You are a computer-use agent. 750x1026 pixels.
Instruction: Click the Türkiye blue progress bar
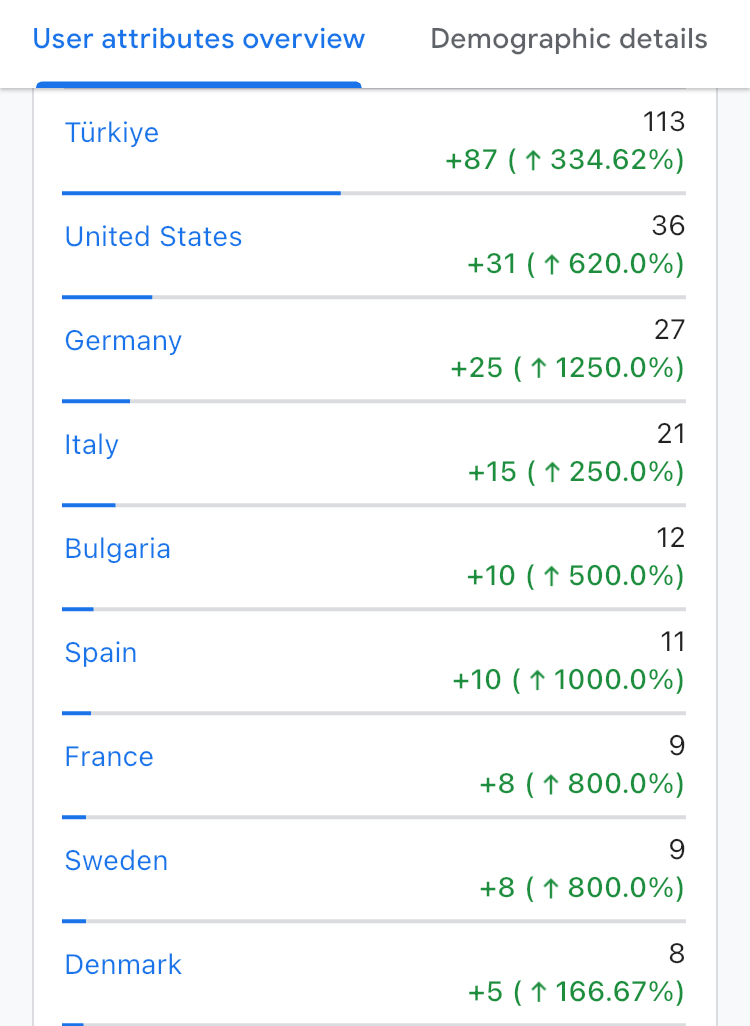(202, 193)
